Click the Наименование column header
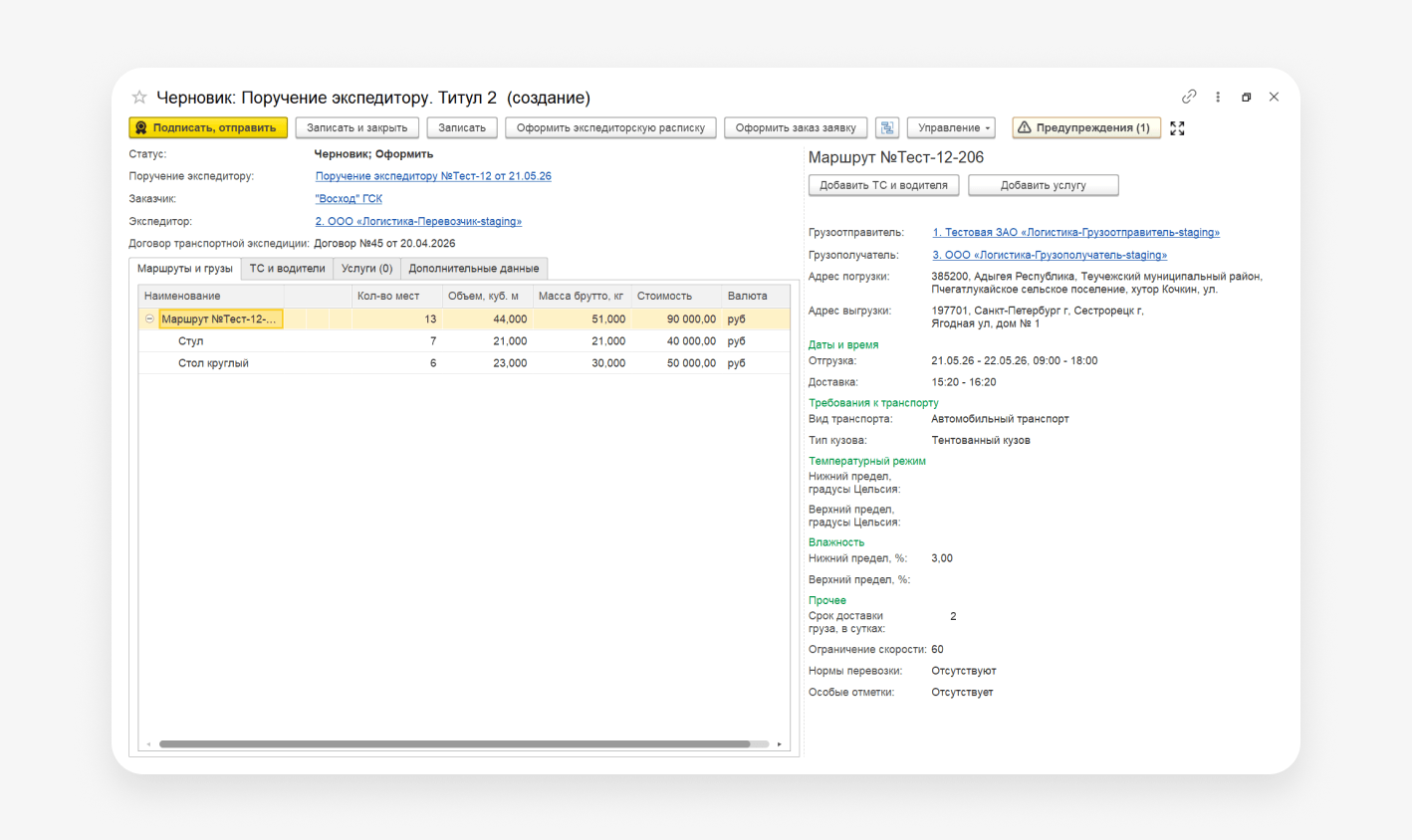The height and width of the screenshot is (840, 1412). pos(211,297)
